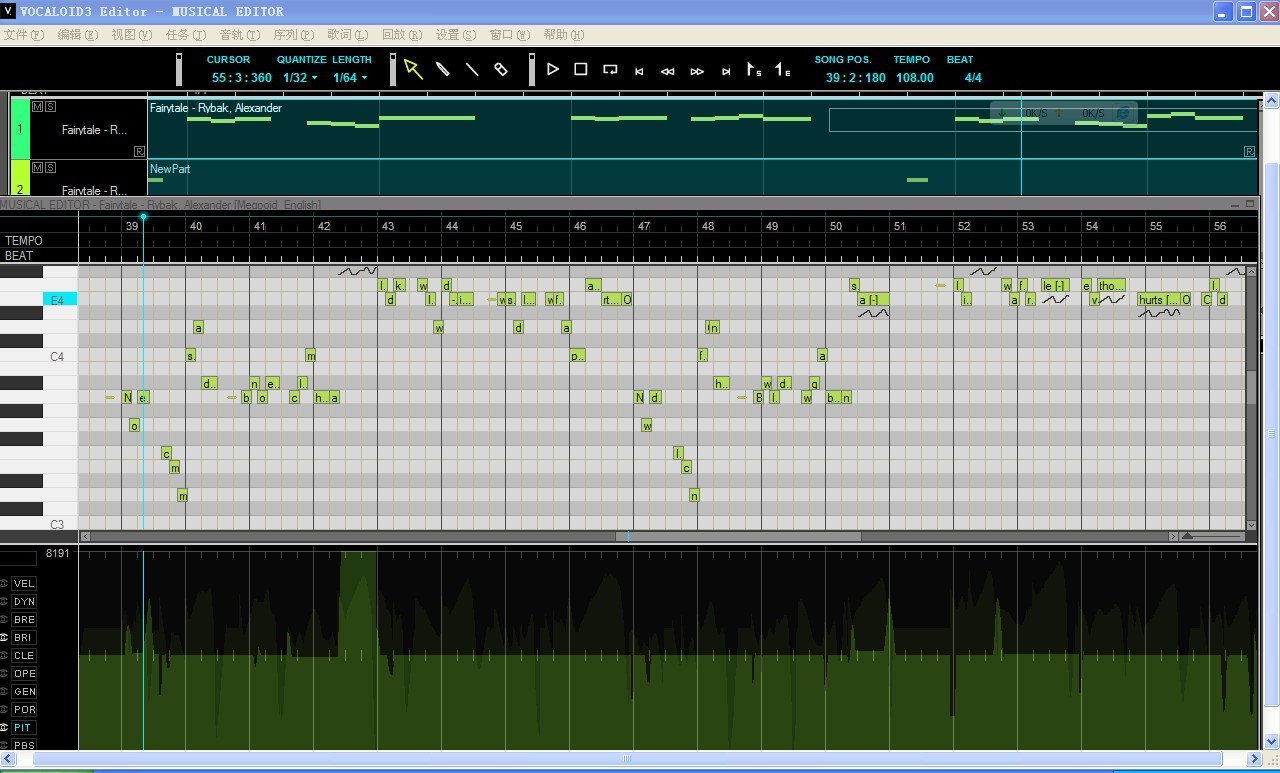1280x773 pixels.
Task: Jump to the song end
Action: tap(726, 71)
